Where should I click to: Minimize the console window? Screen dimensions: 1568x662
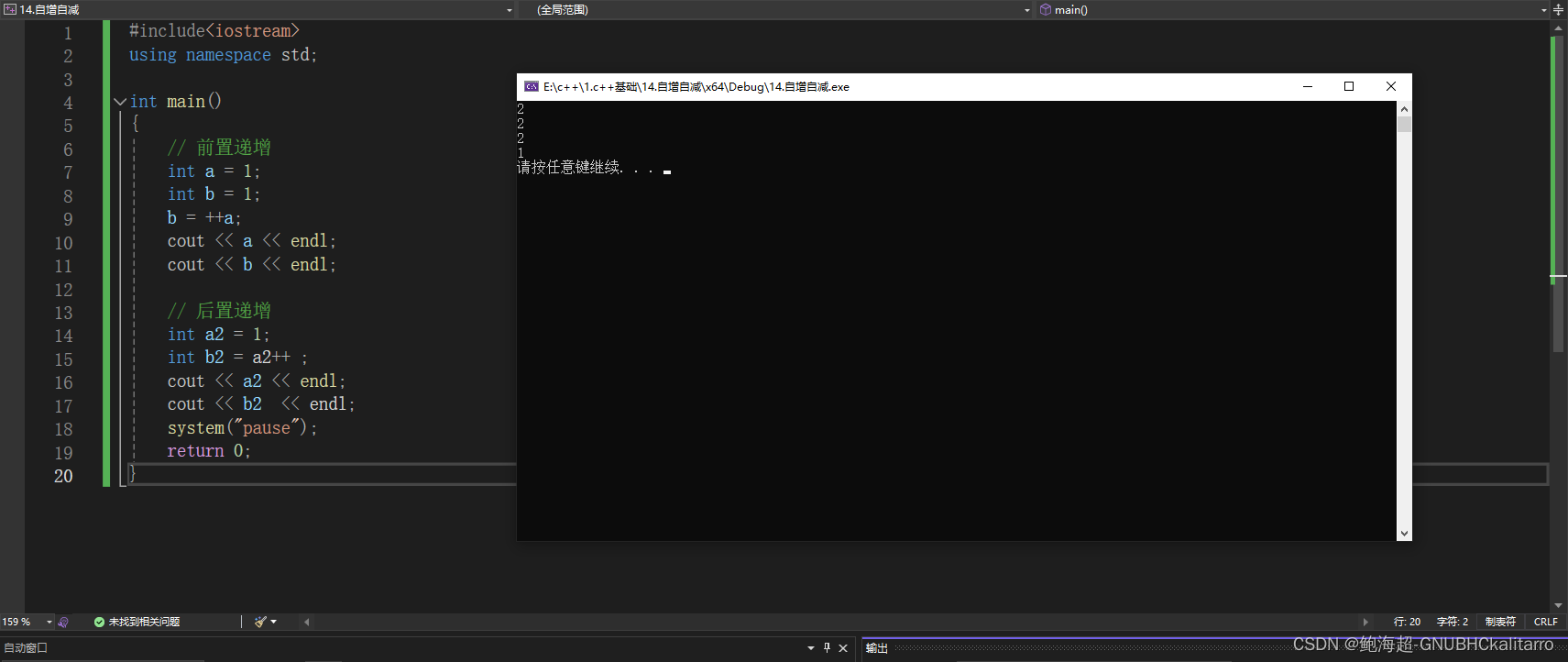click(x=1308, y=86)
